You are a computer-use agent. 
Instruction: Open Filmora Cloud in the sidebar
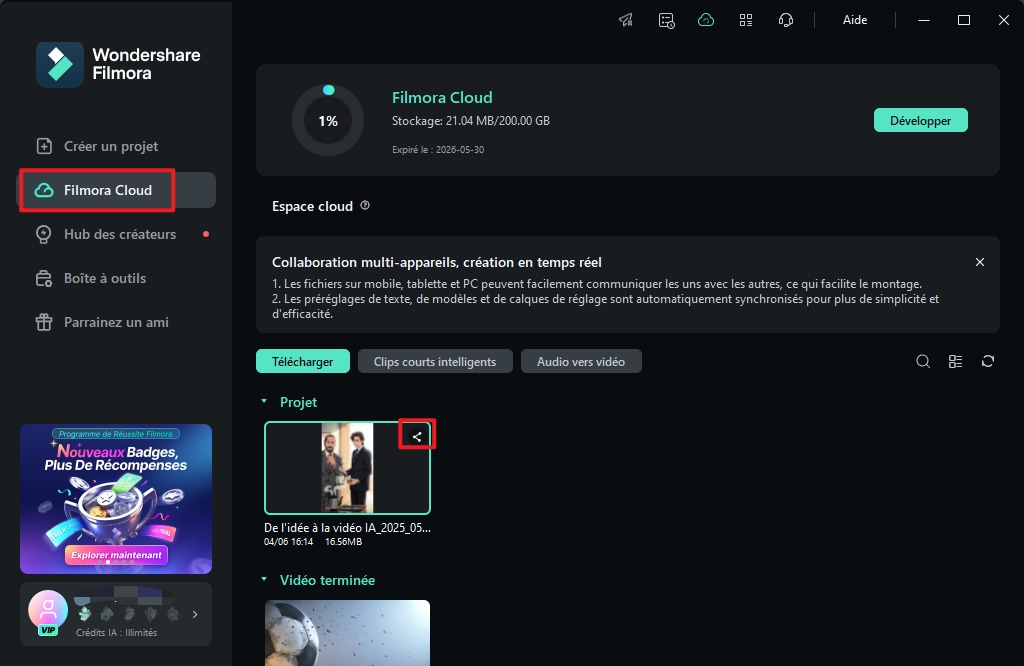coord(116,190)
